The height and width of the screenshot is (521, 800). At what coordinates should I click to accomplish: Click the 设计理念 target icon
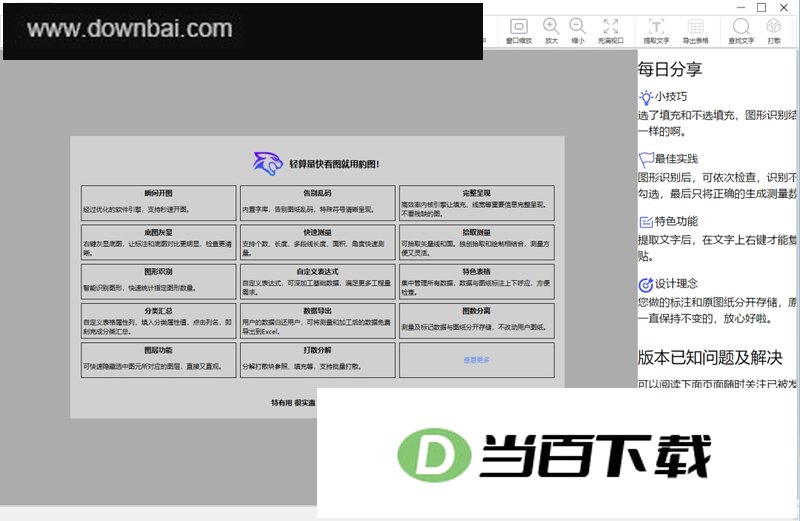point(646,284)
